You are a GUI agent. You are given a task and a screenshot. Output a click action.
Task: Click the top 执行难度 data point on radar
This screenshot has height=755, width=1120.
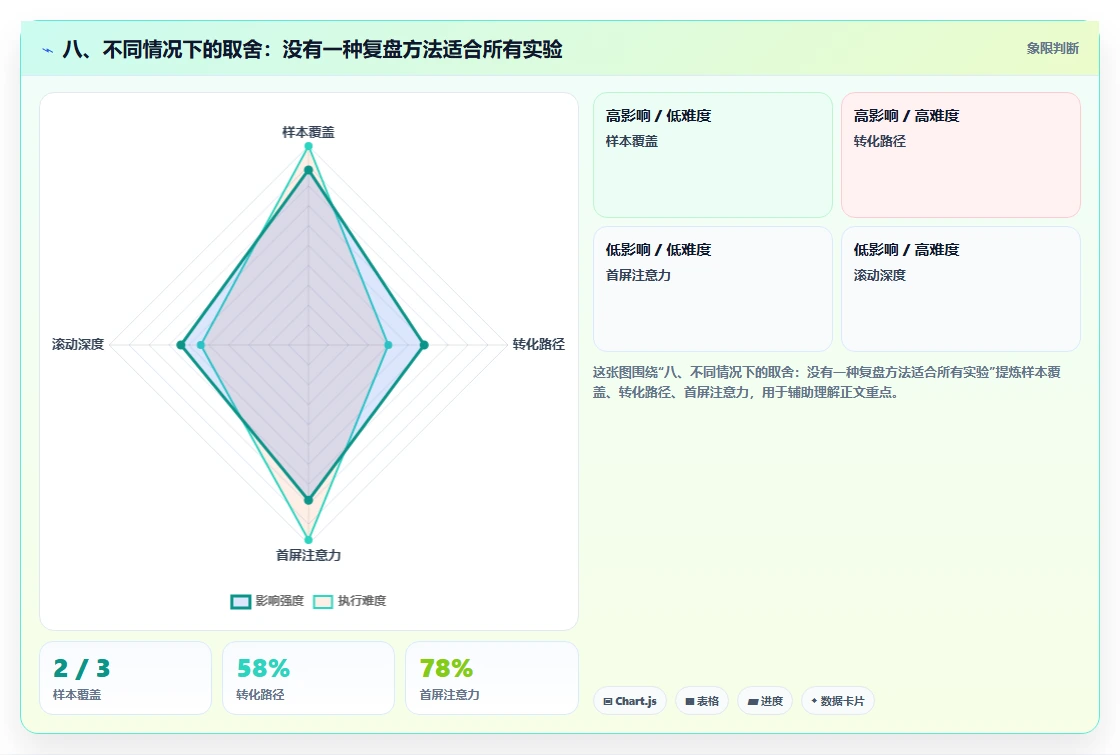click(309, 146)
